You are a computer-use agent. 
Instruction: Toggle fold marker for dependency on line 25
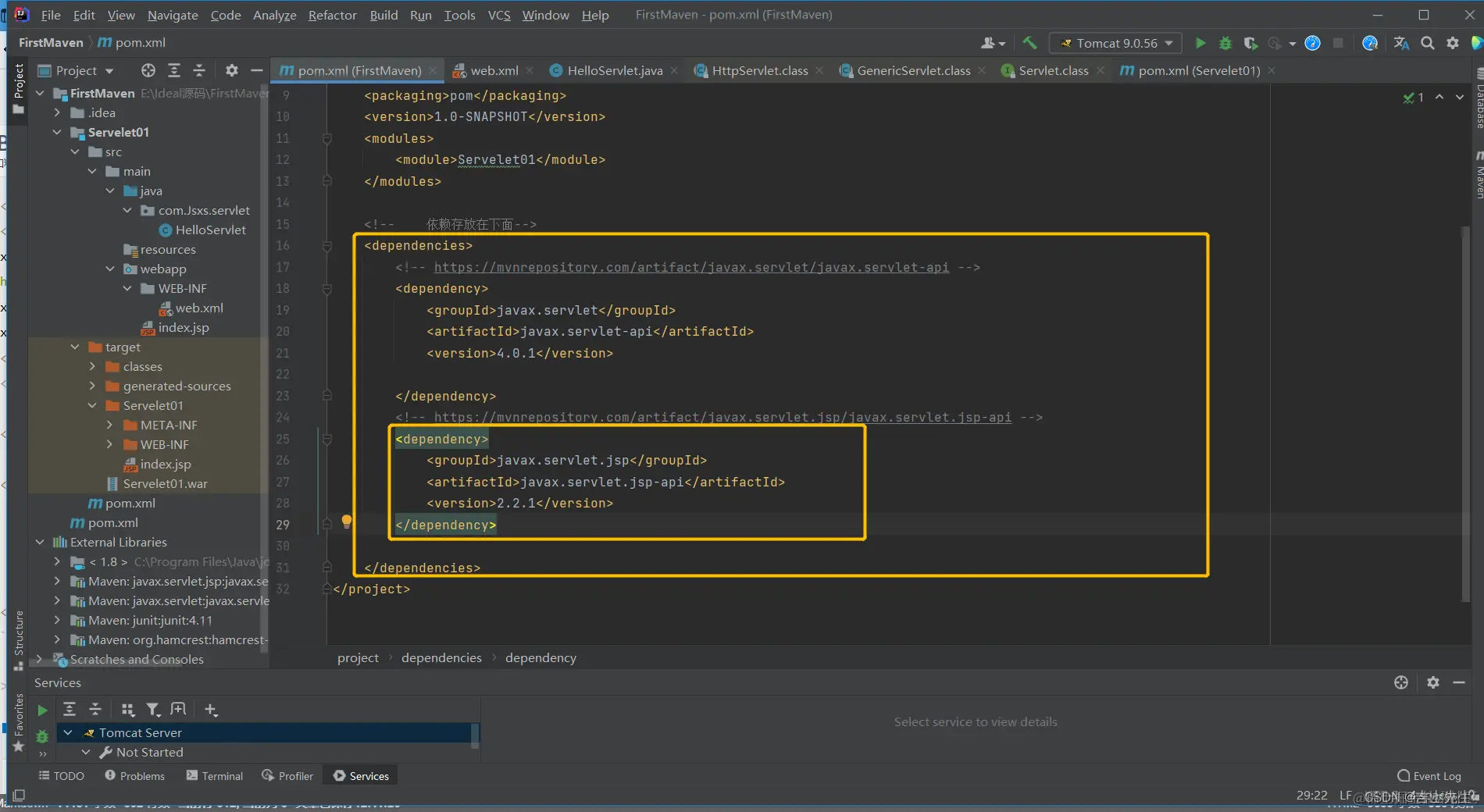tap(327, 440)
